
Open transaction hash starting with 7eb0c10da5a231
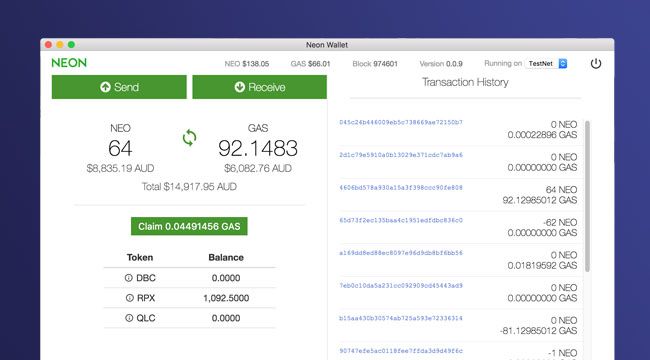point(401,286)
